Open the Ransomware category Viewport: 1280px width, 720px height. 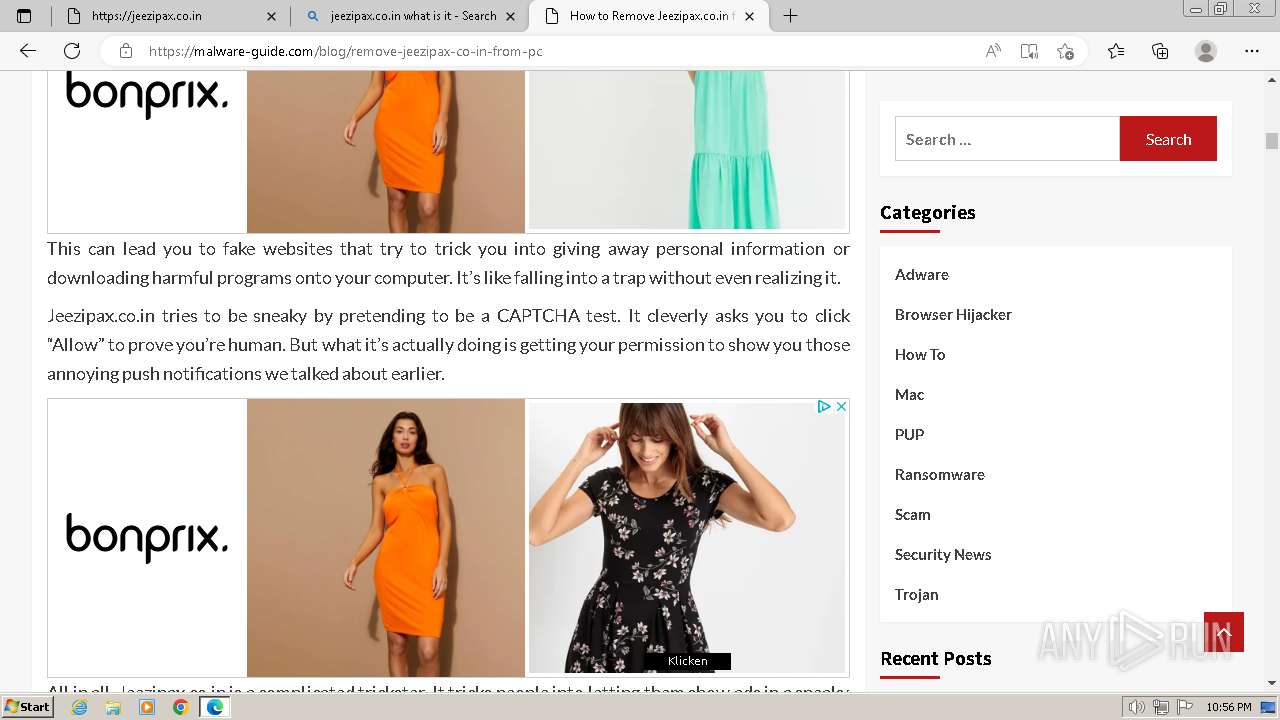point(940,474)
